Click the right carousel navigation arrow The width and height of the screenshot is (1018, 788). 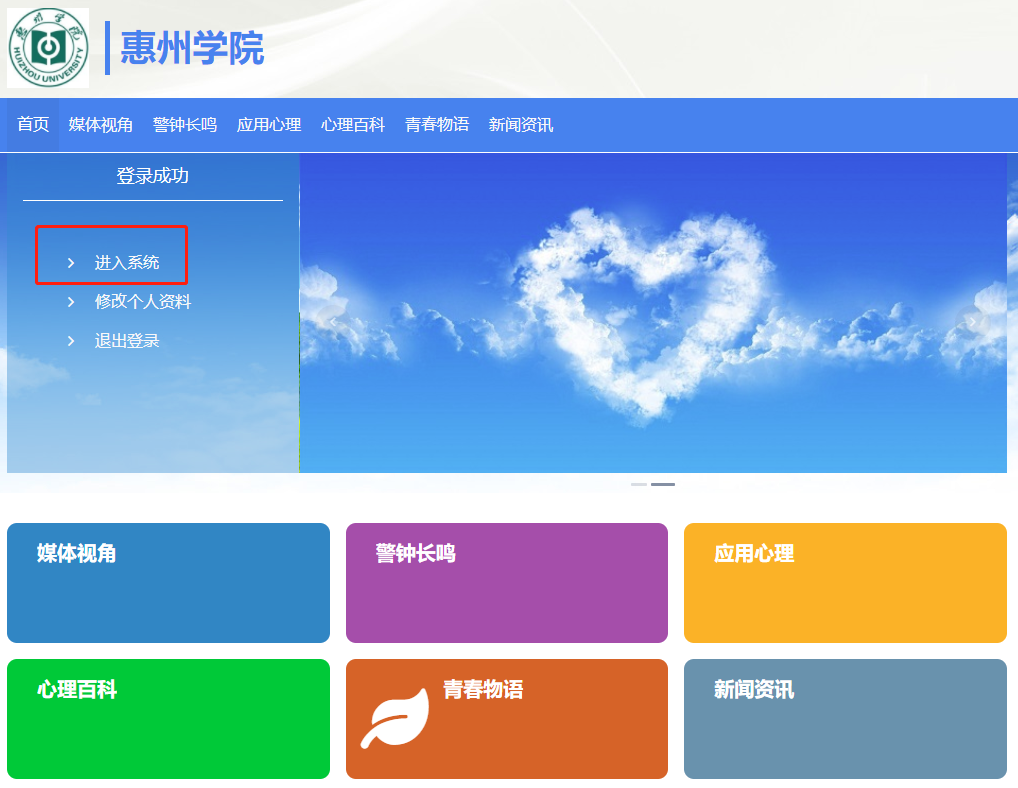[x=973, y=320]
